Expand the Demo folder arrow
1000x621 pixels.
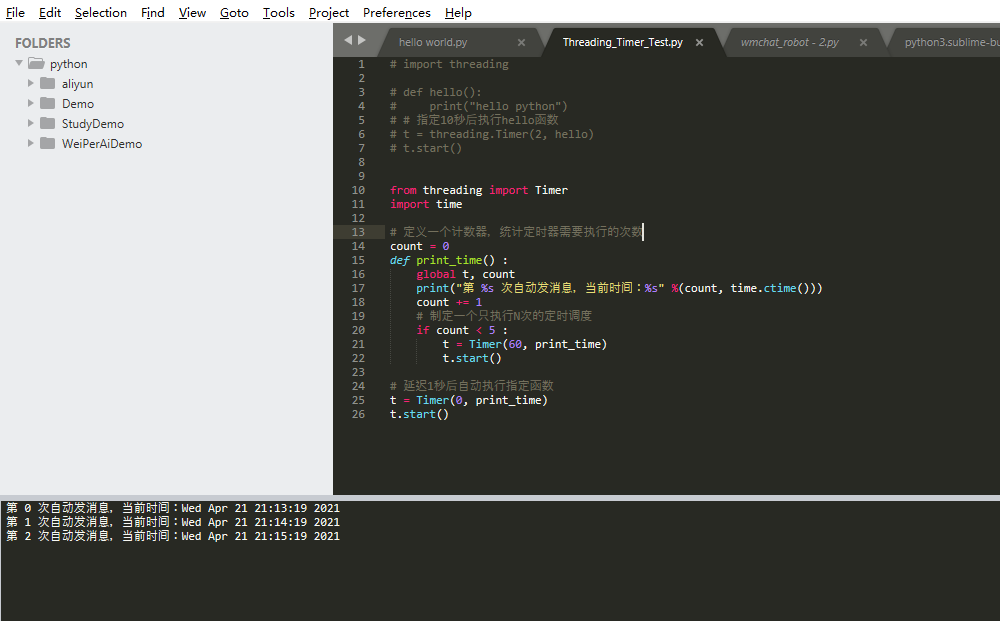coord(30,103)
